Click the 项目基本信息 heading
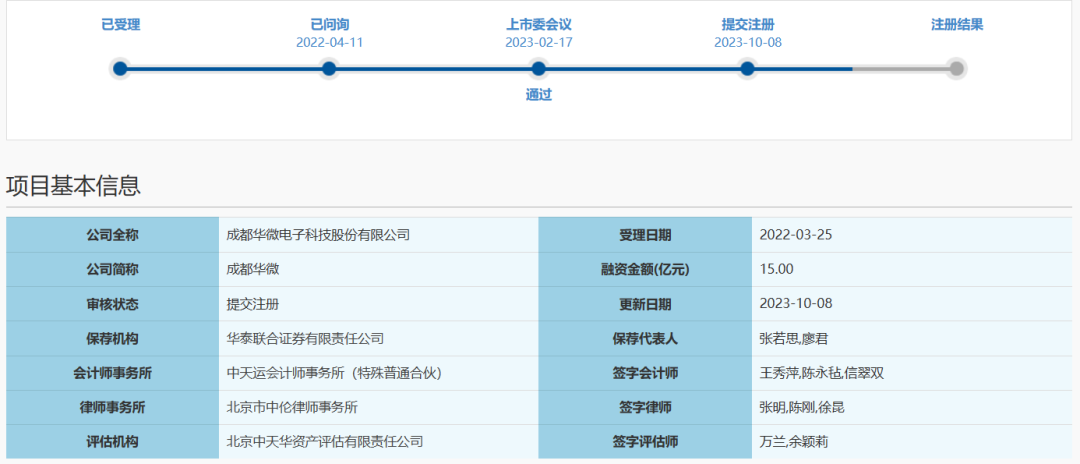Image resolution: width=1080 pixels, height=464 pixels. click(74, 186)
